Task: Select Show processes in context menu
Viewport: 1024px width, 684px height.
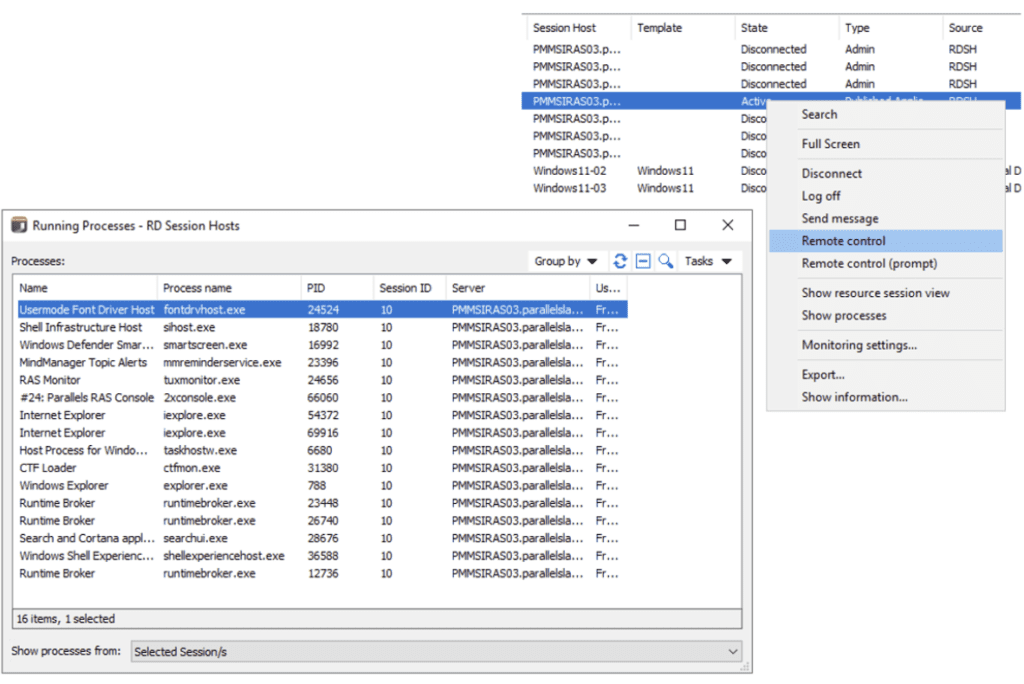Action: click(x=844, y=315)
